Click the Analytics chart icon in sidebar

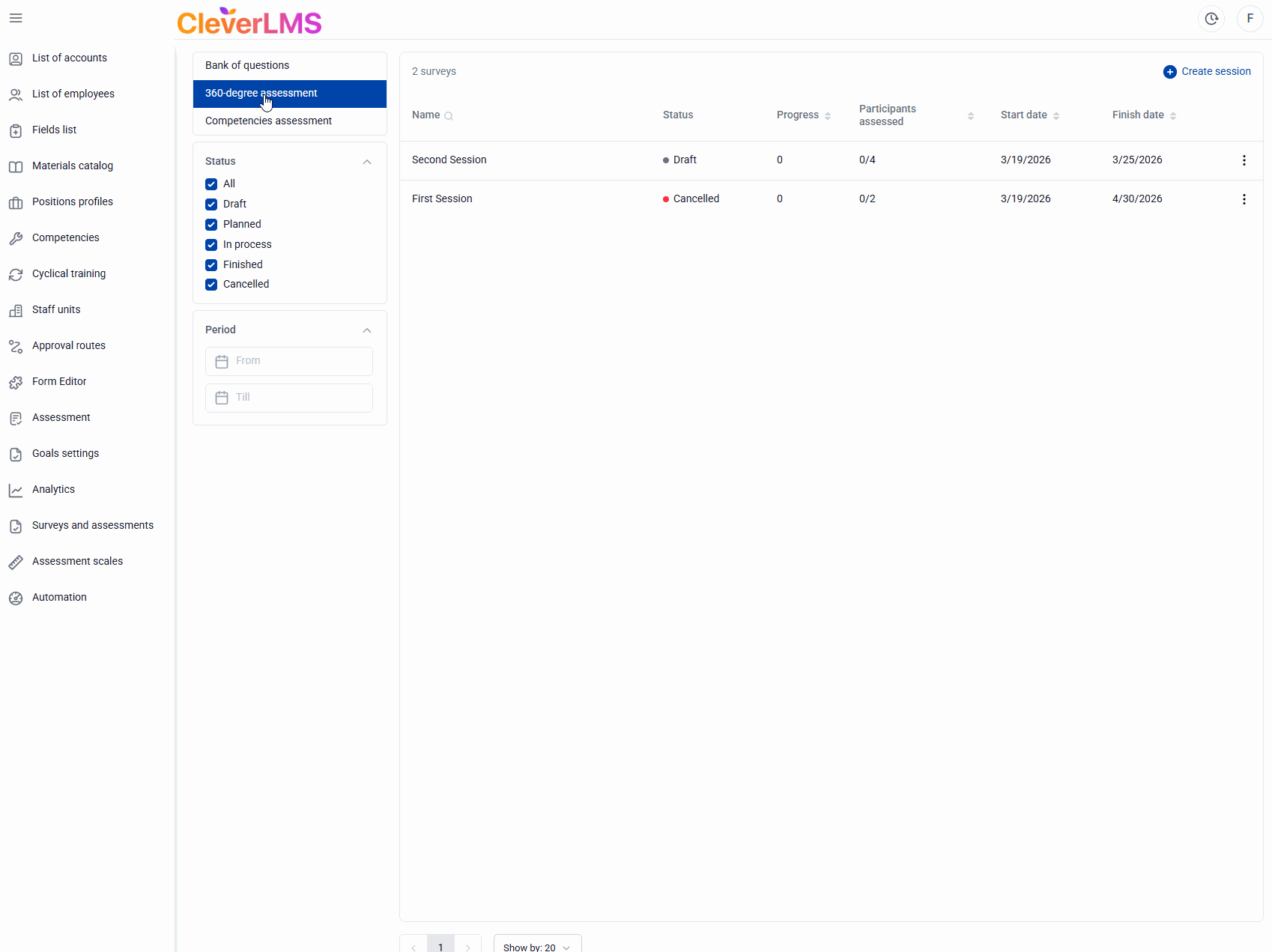tap(16, 490)
